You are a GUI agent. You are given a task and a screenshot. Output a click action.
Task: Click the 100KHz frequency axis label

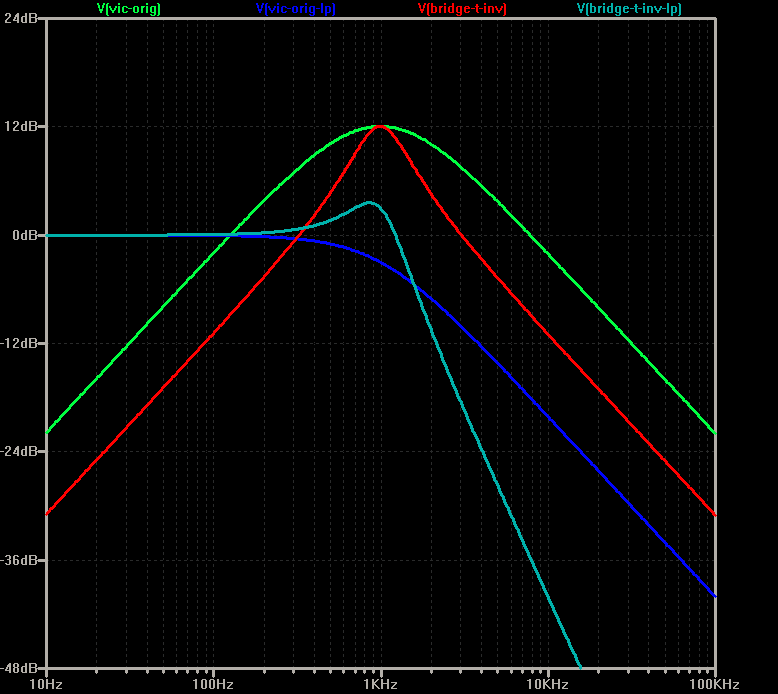click(x=714, y=685)
